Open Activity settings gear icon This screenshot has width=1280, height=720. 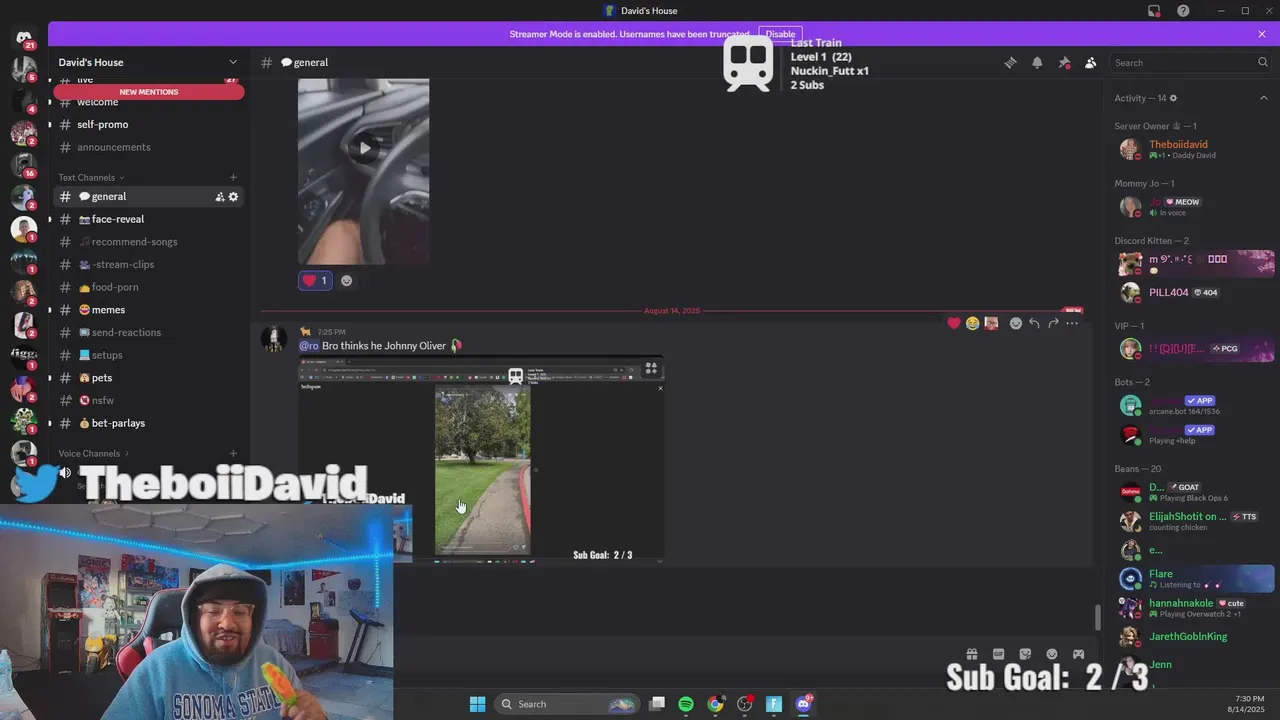point(1173,98)
